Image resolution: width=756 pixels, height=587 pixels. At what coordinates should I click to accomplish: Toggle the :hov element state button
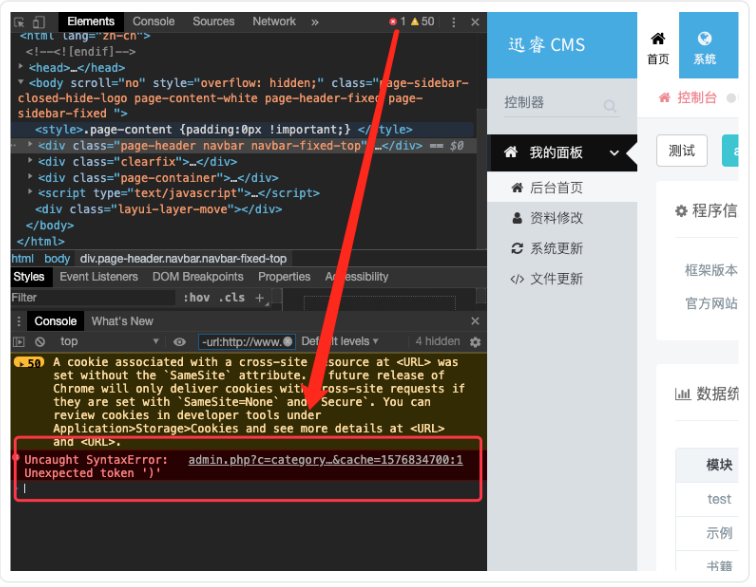[198, 299]
